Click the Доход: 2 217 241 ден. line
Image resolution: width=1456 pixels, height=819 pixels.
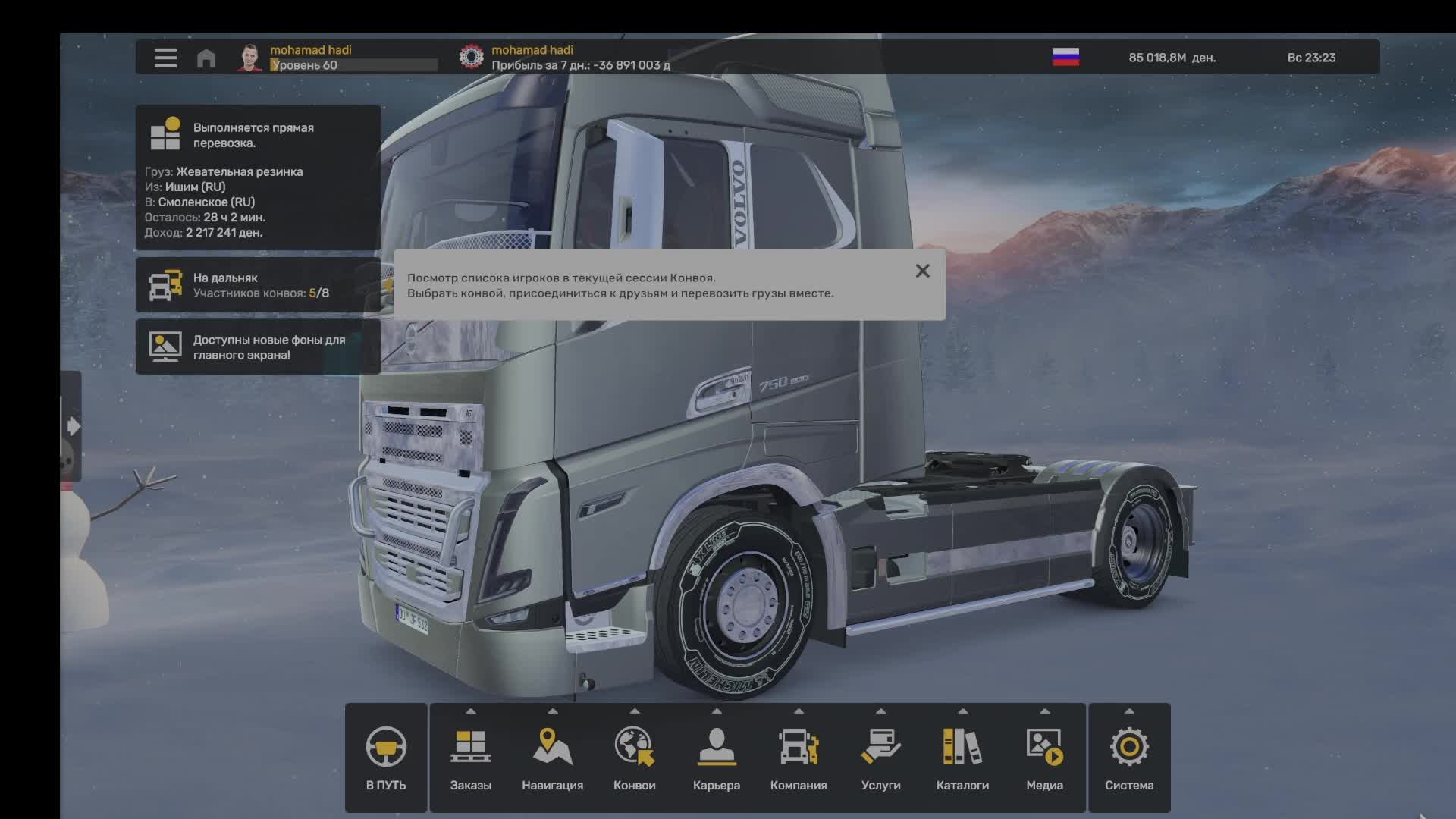click(x=203, y=232)
